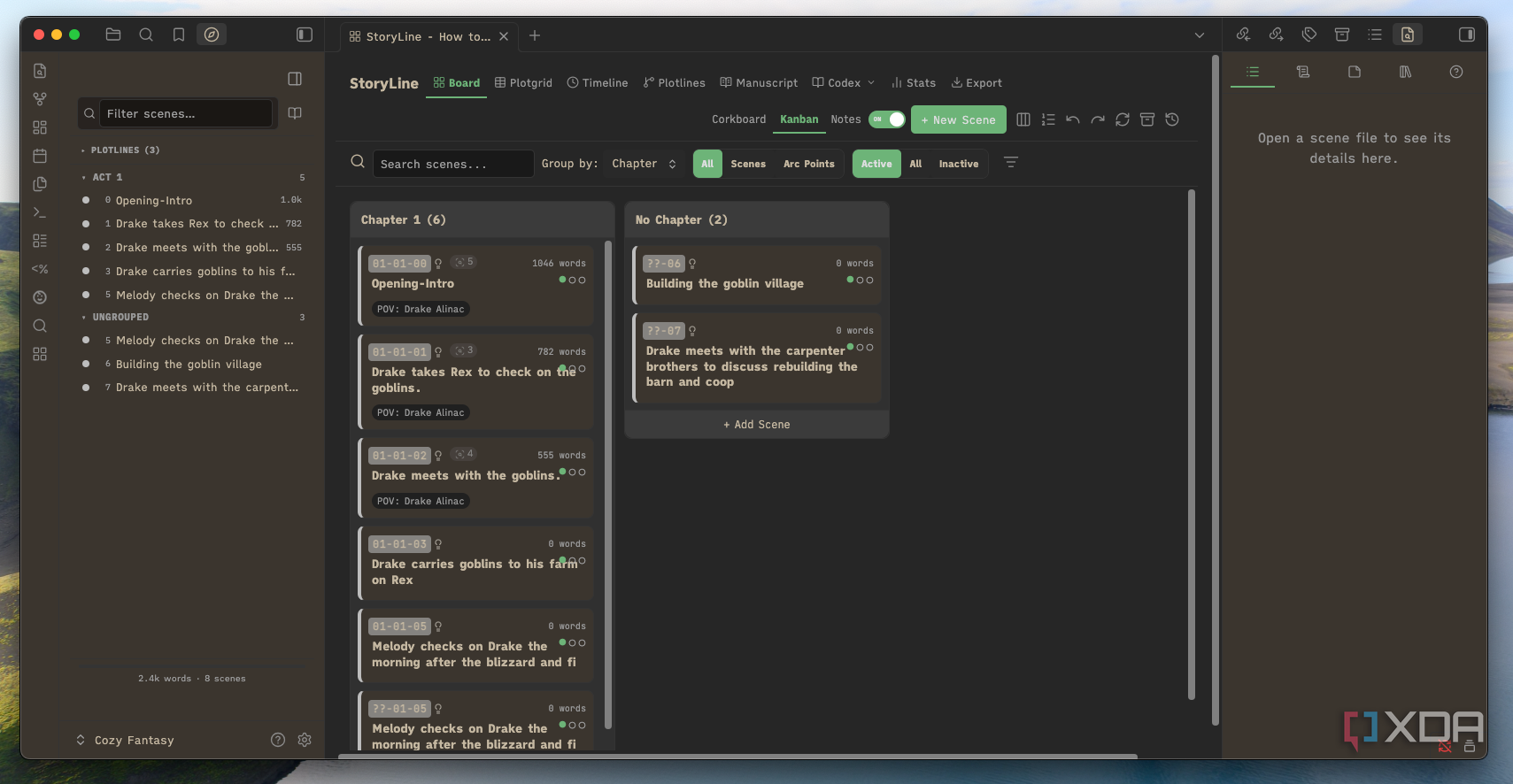Open the book icon beside Filter scenes

[296, 113]
